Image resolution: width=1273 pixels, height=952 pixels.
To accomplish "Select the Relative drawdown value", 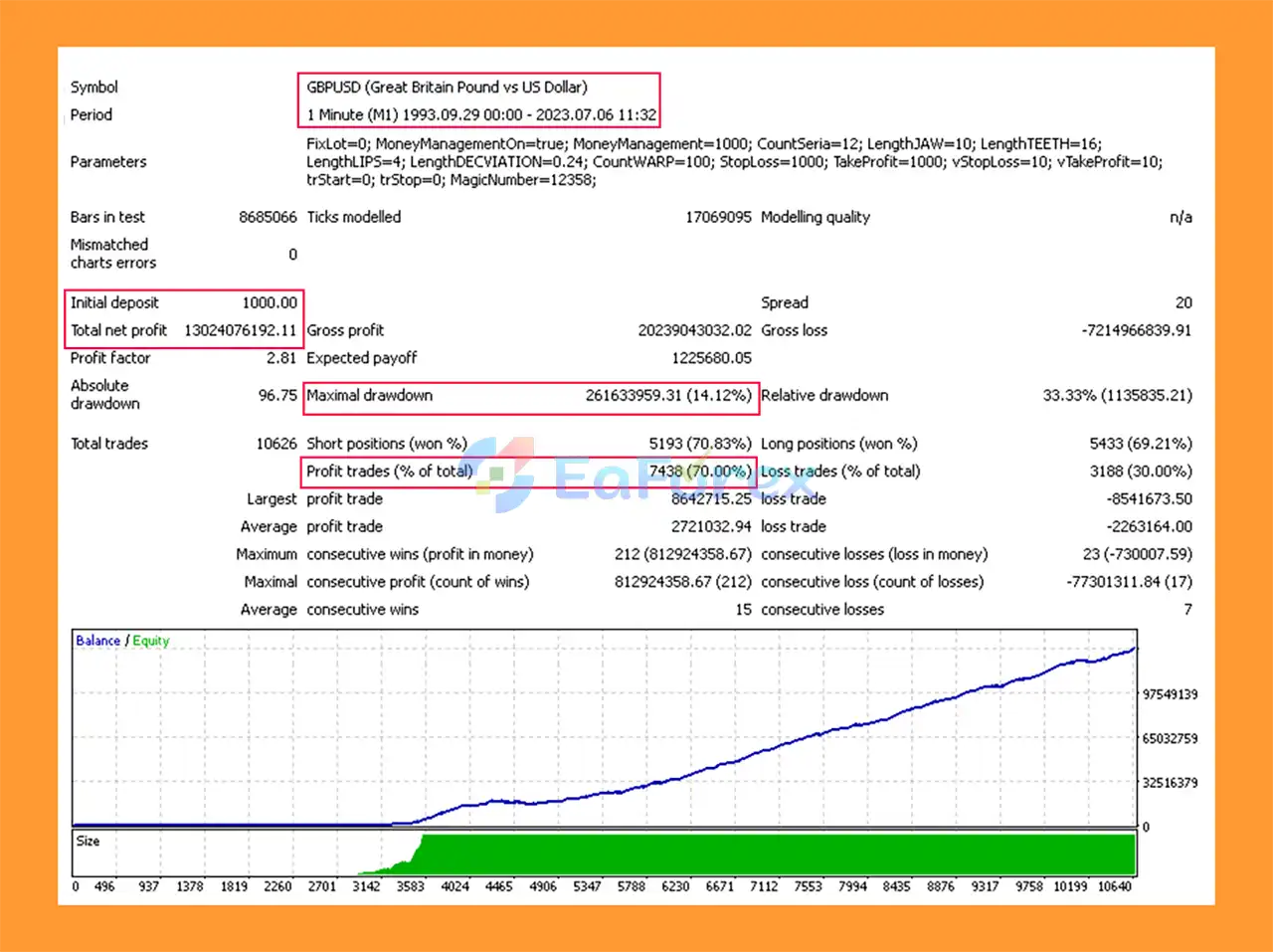I will (1117, 396).
